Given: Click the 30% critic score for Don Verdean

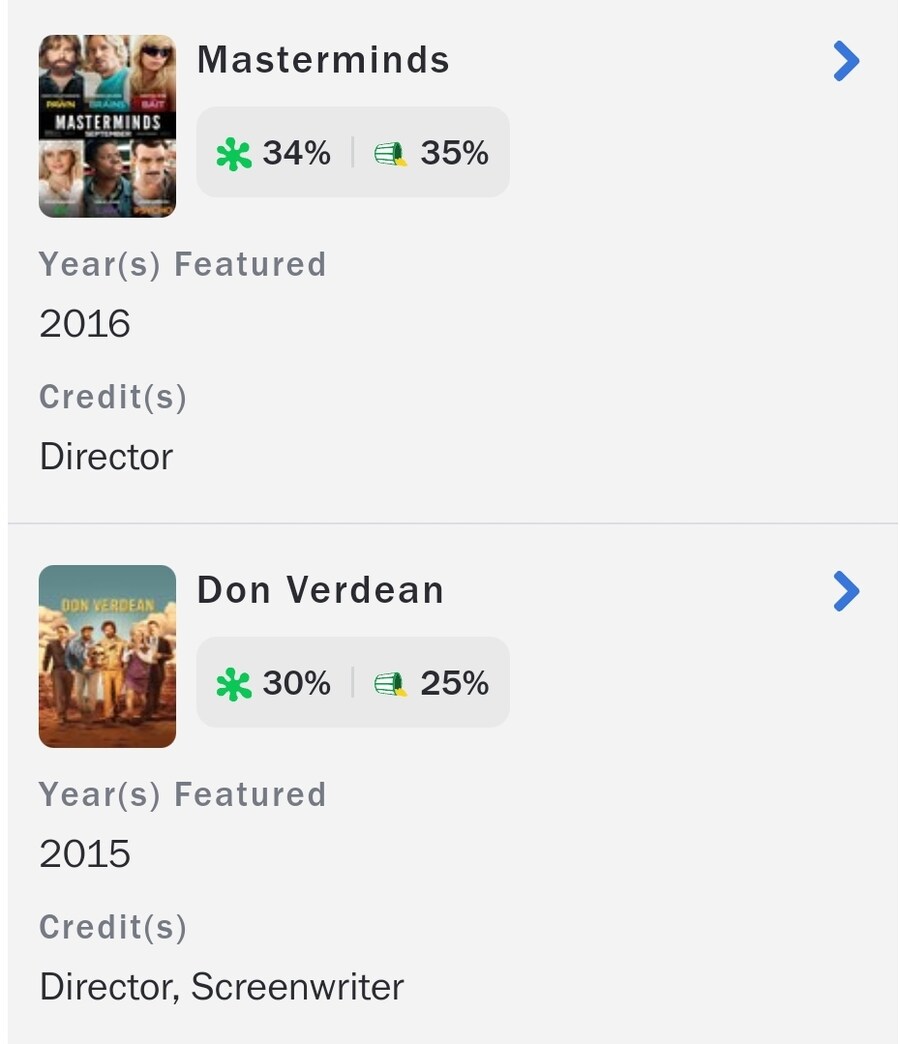Looking at the screenshot, I should click(x=296, y=683).
